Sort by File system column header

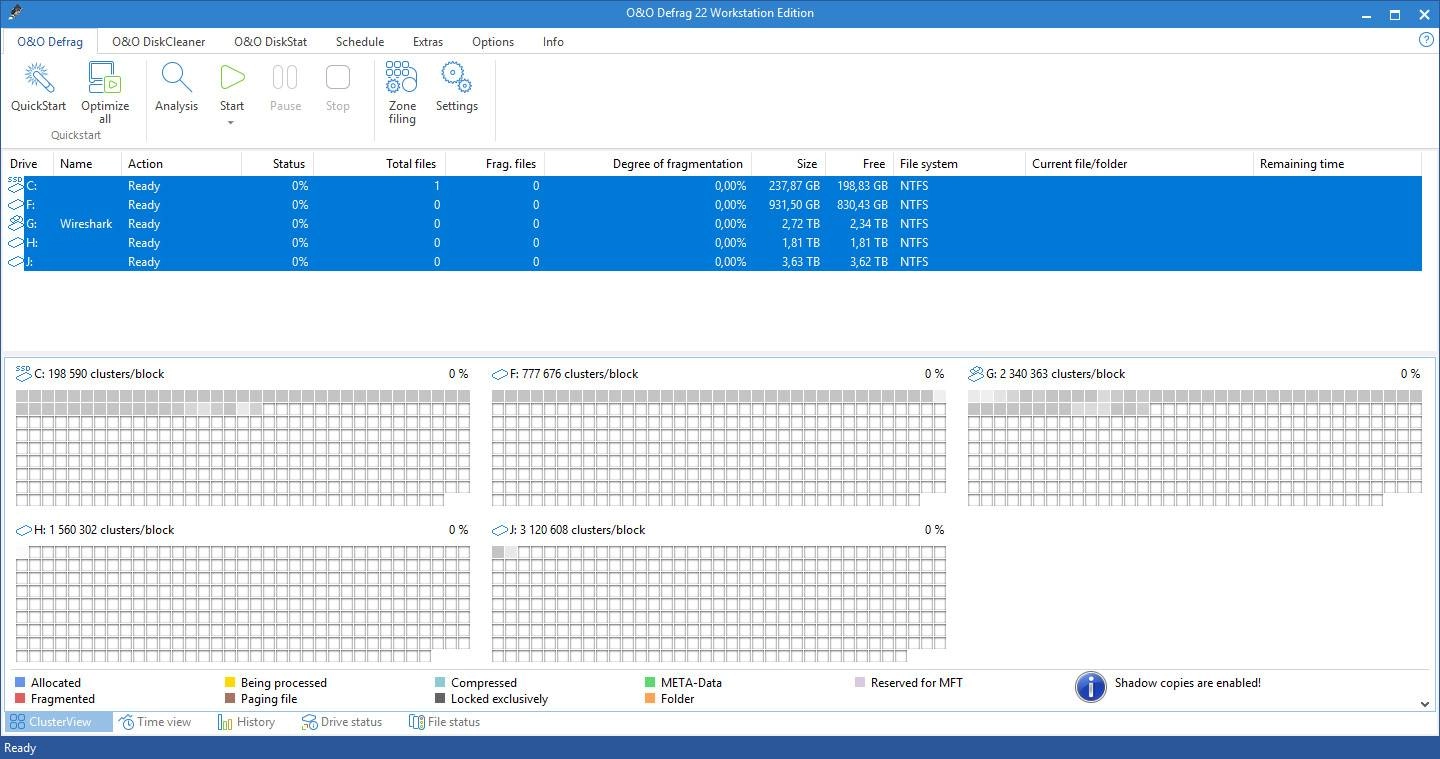tap(959, 164)
